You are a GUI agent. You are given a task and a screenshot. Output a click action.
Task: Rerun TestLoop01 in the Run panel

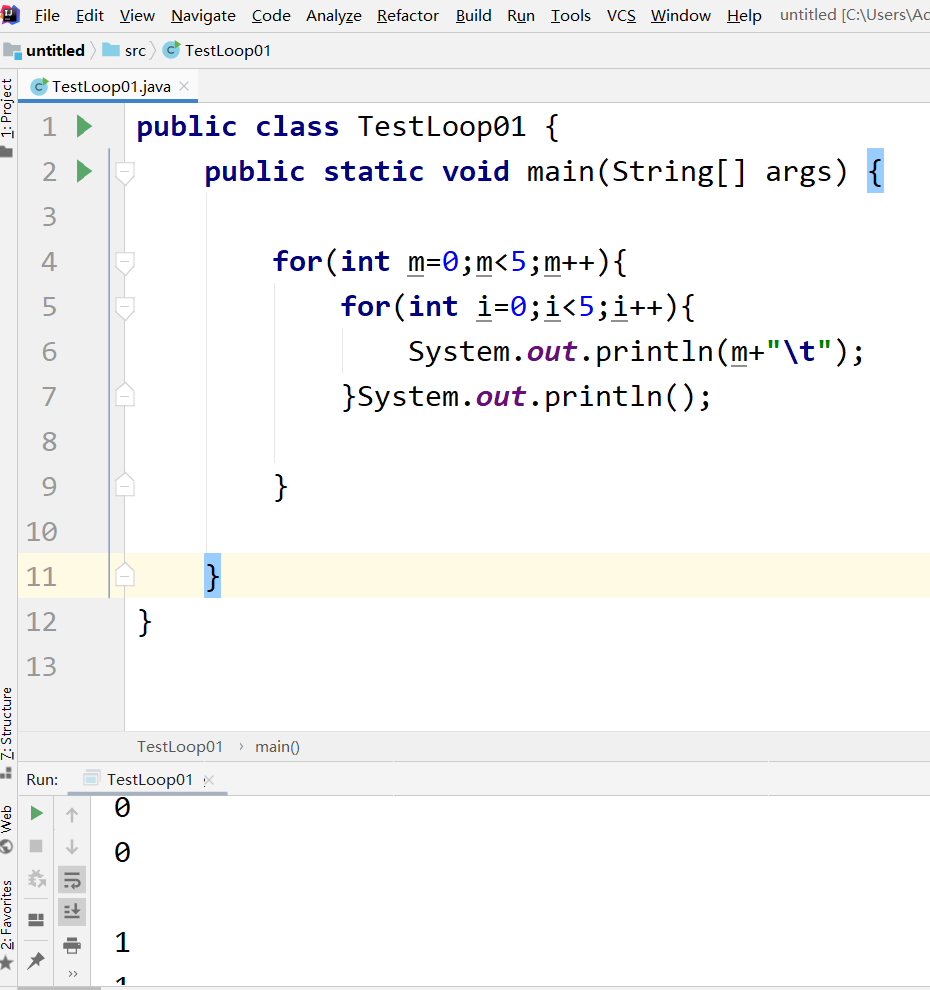click(x=37, y=813)
